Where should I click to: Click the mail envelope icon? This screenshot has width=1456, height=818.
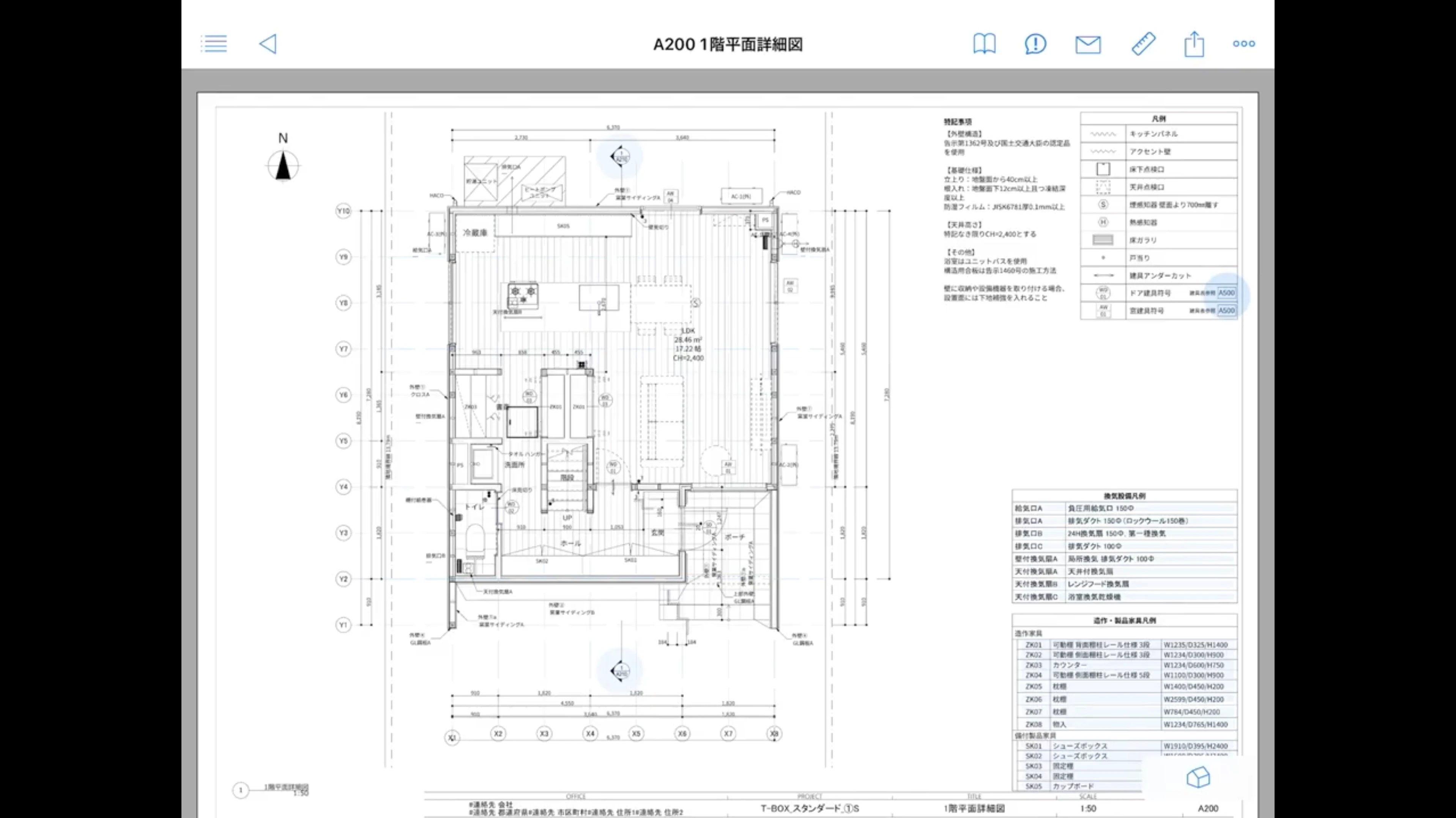[x=1087, y=44]
